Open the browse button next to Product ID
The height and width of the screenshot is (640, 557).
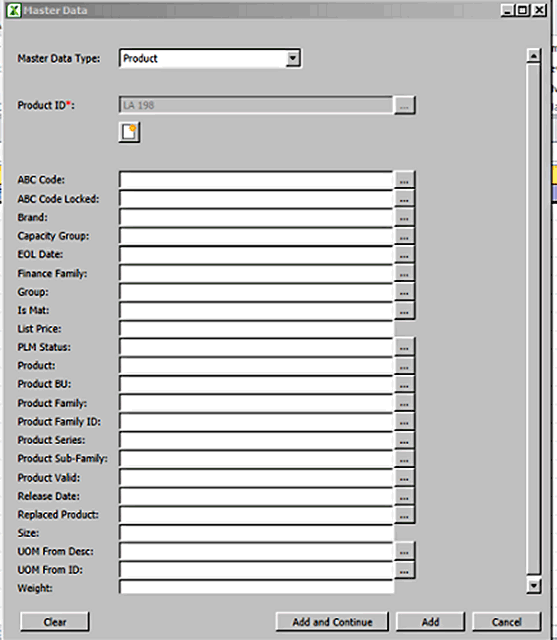(404, 105)
